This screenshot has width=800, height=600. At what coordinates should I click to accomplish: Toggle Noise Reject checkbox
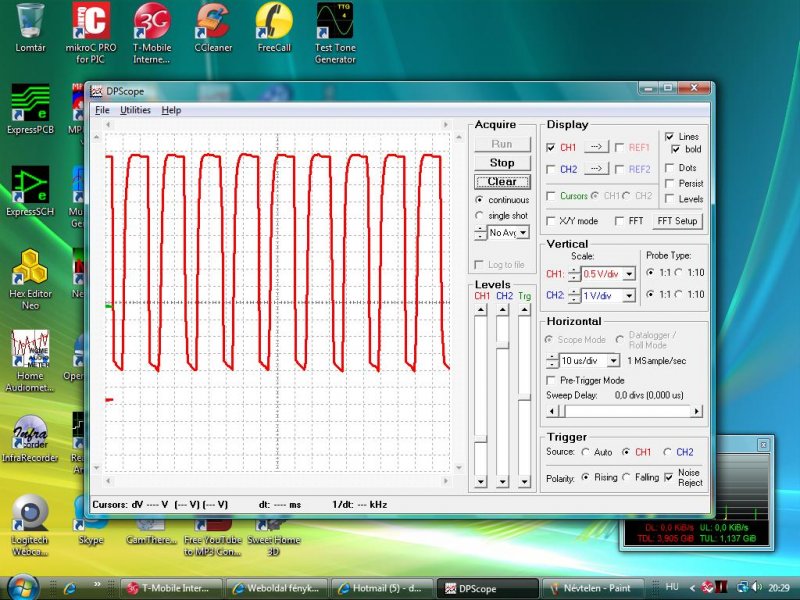pyautogui.click(x=668, y=478)
